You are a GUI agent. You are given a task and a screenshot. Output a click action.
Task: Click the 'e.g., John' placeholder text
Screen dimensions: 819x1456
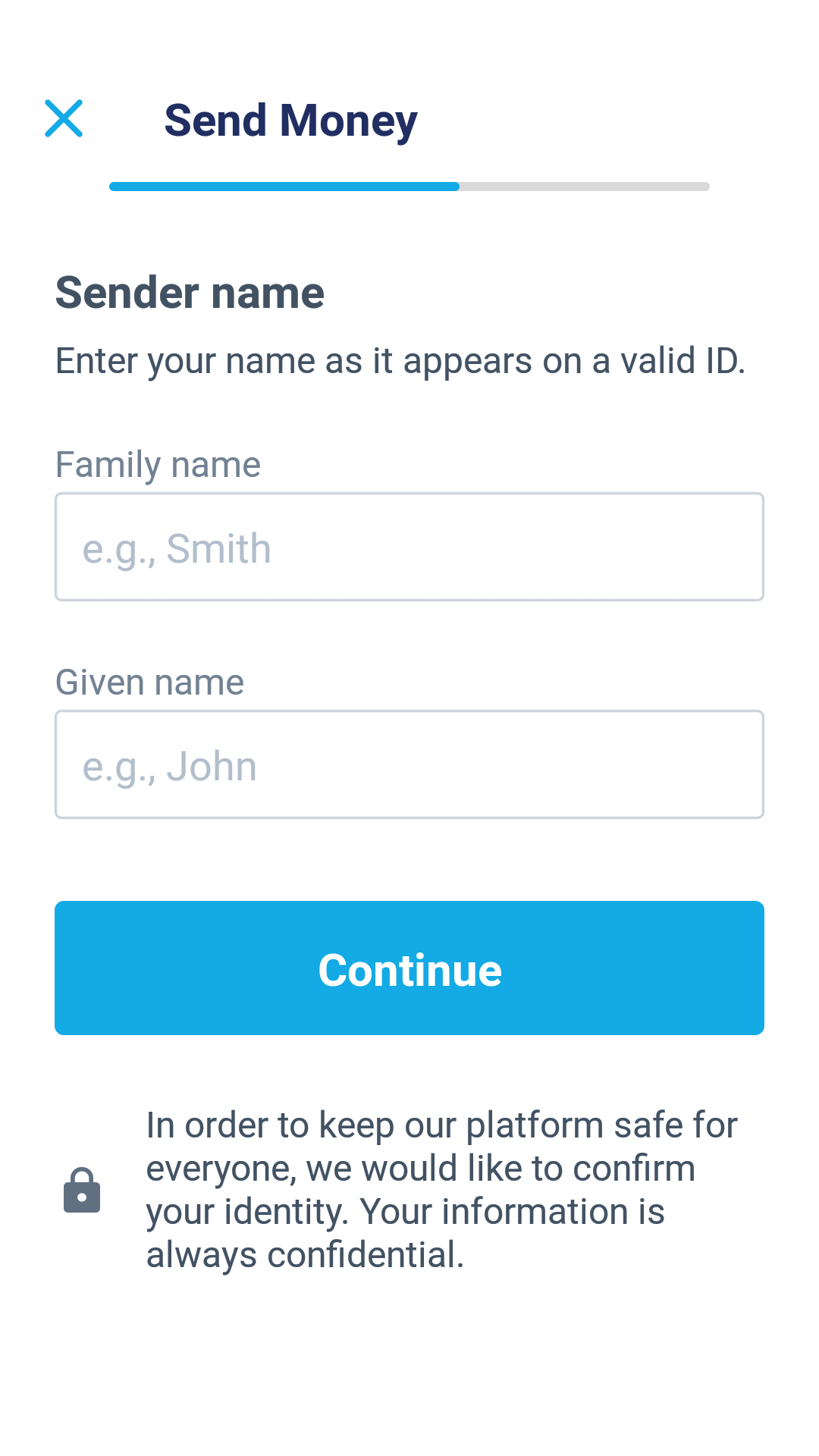pyautogui.click(x=170, y=766)
